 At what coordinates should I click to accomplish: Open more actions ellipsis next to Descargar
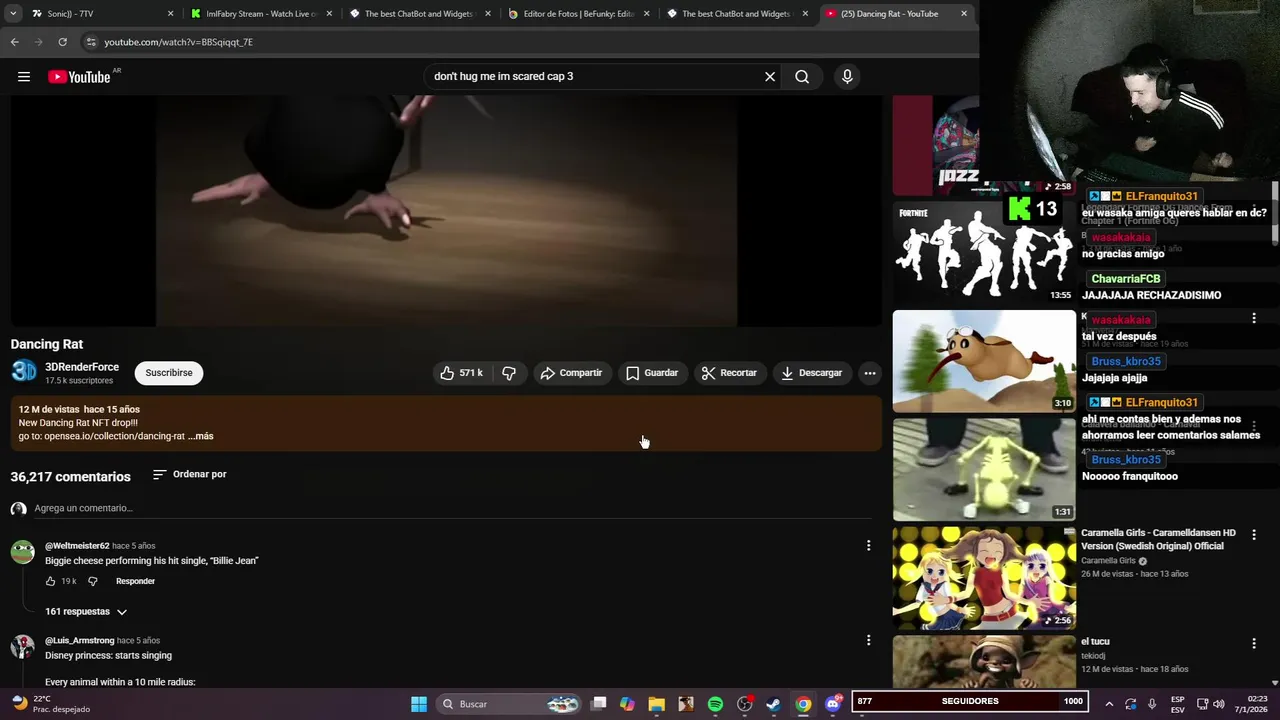pyautogui.click(x=870, y=373)
